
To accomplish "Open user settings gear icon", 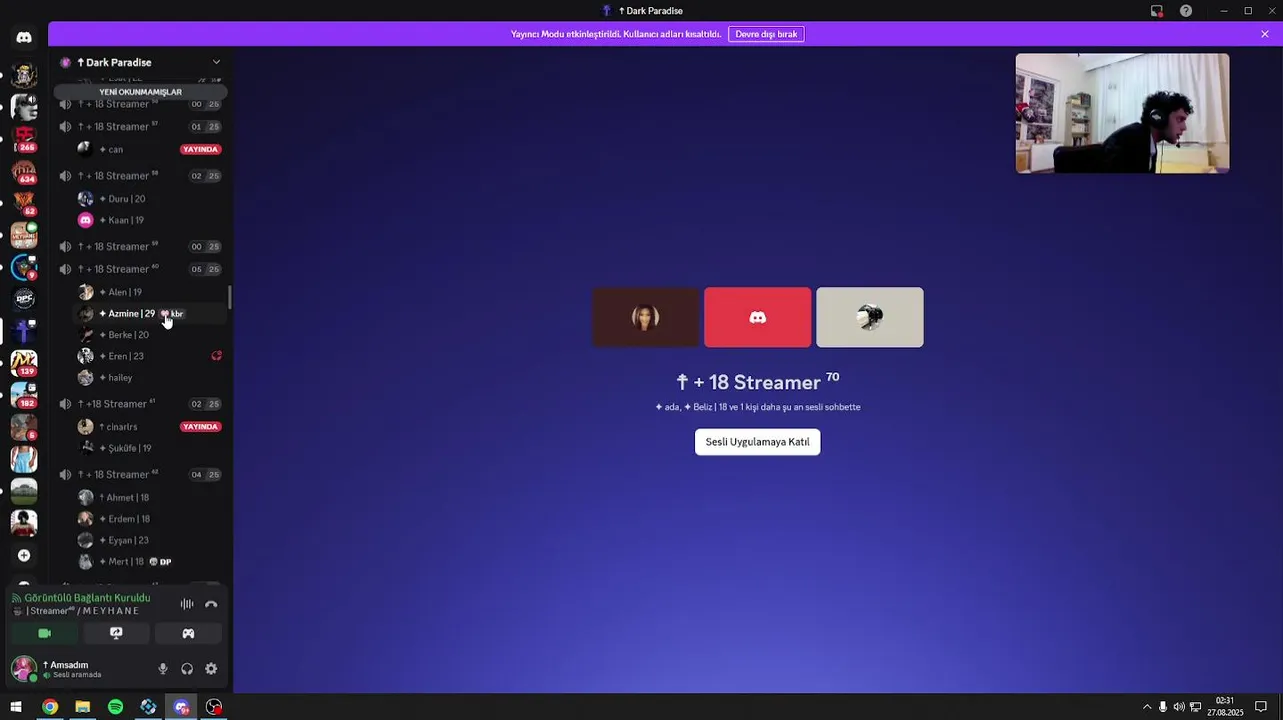I will [211, 669].
